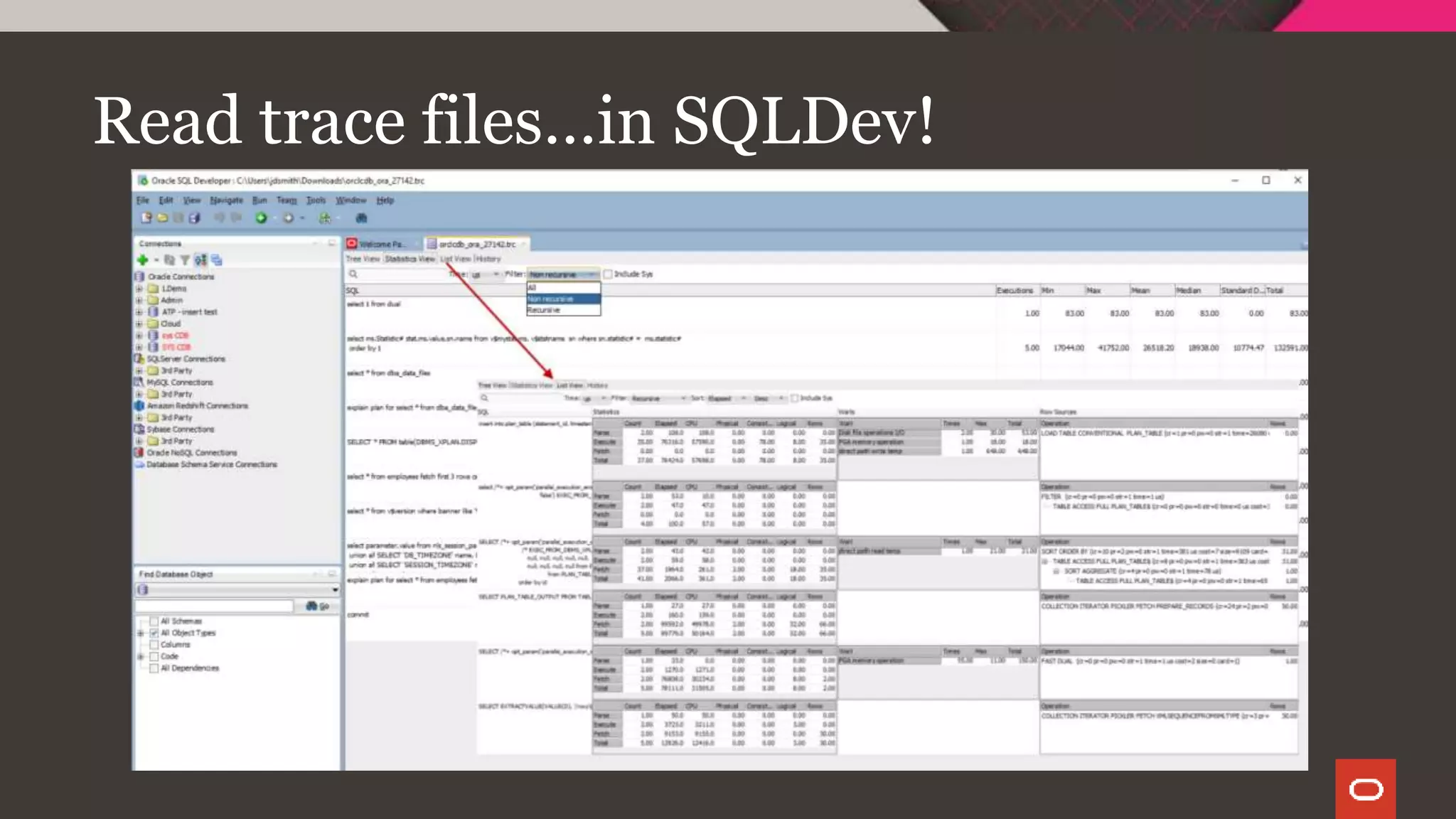
Task: Uncheck the All Object Types checkbox
Action: click(154, 633)
